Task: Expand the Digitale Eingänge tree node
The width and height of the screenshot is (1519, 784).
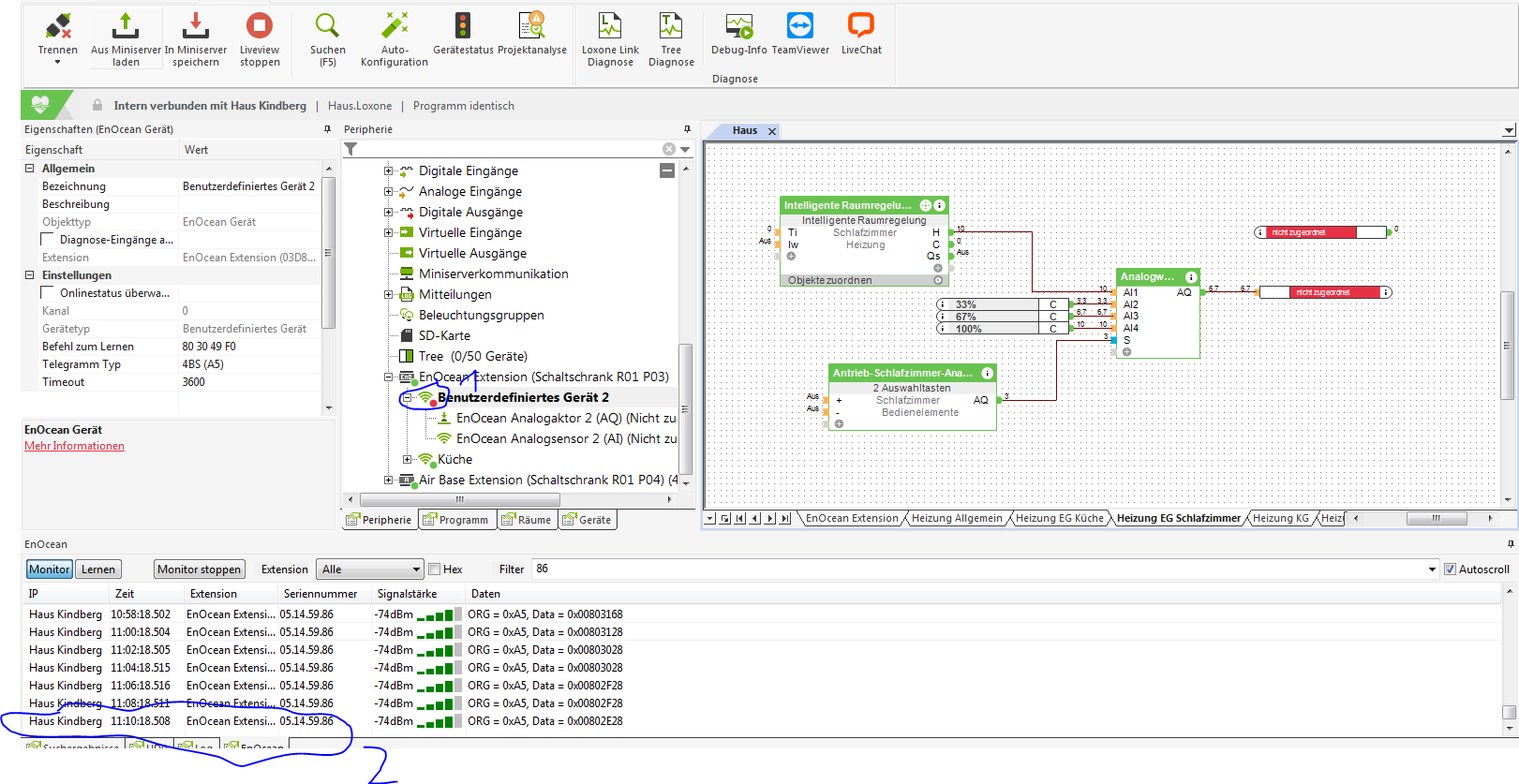Action: [x=389, y=171]
